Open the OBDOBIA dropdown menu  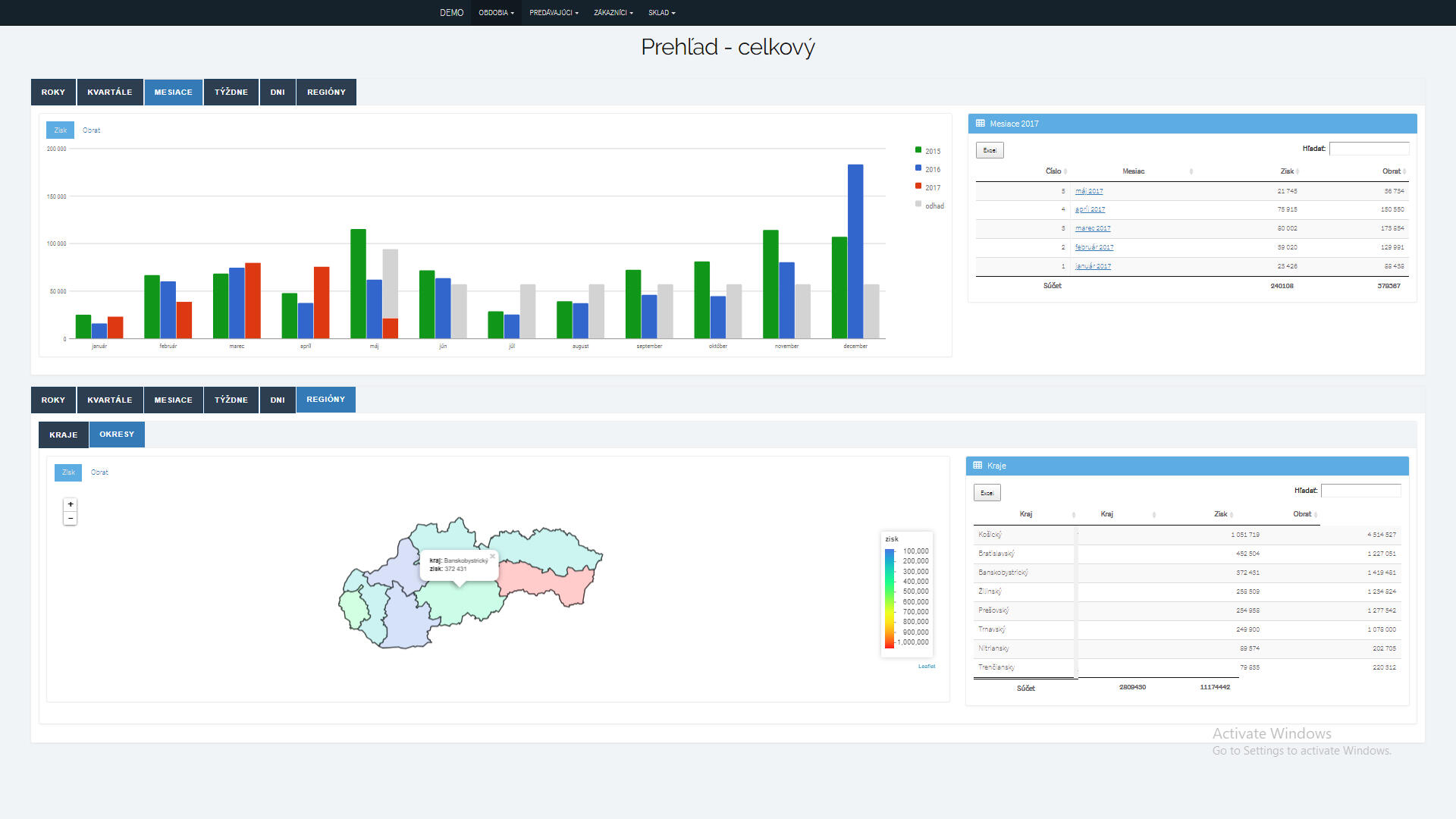496,13
